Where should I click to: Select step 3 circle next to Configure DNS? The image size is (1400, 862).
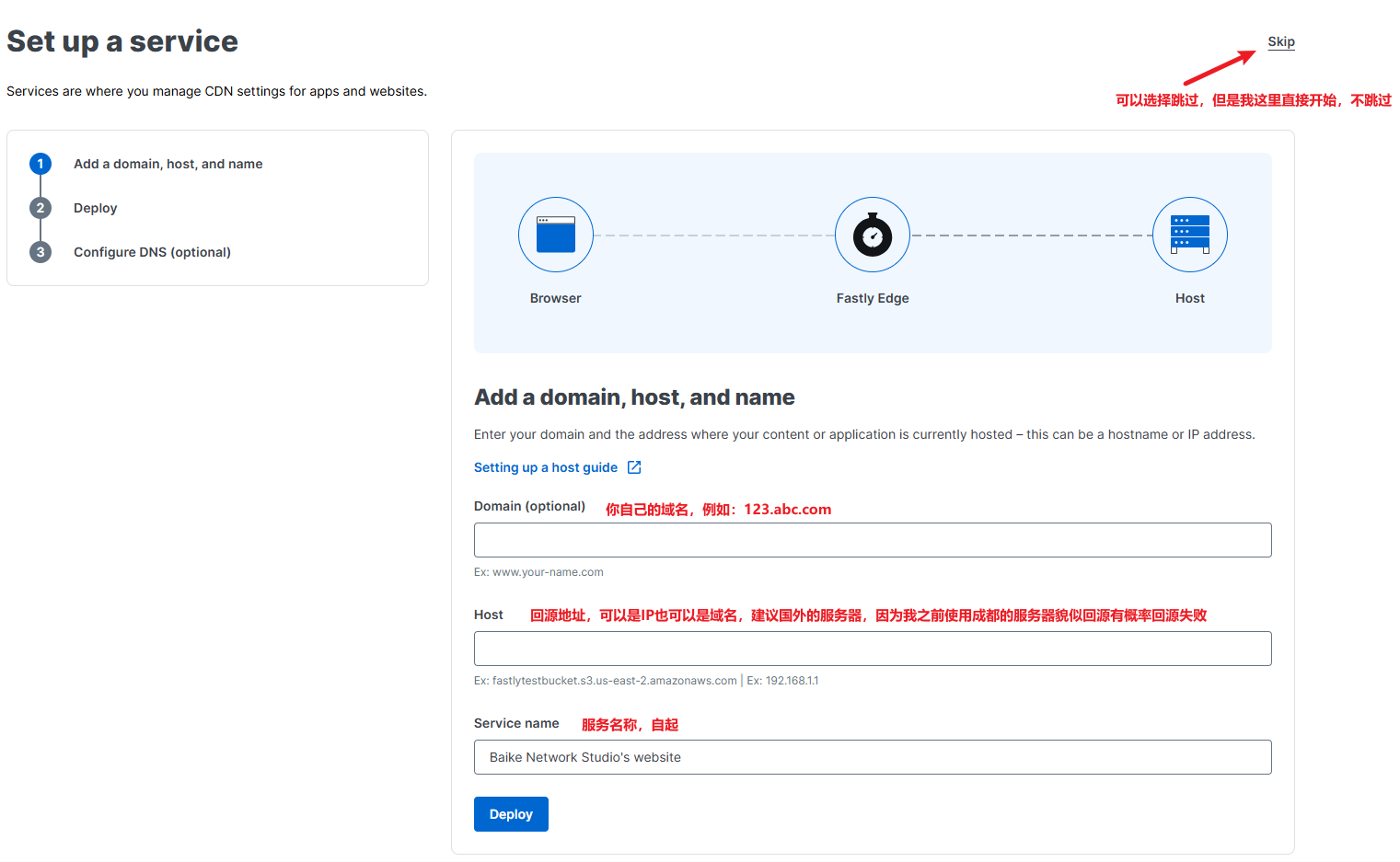click(x=40, y=252)
